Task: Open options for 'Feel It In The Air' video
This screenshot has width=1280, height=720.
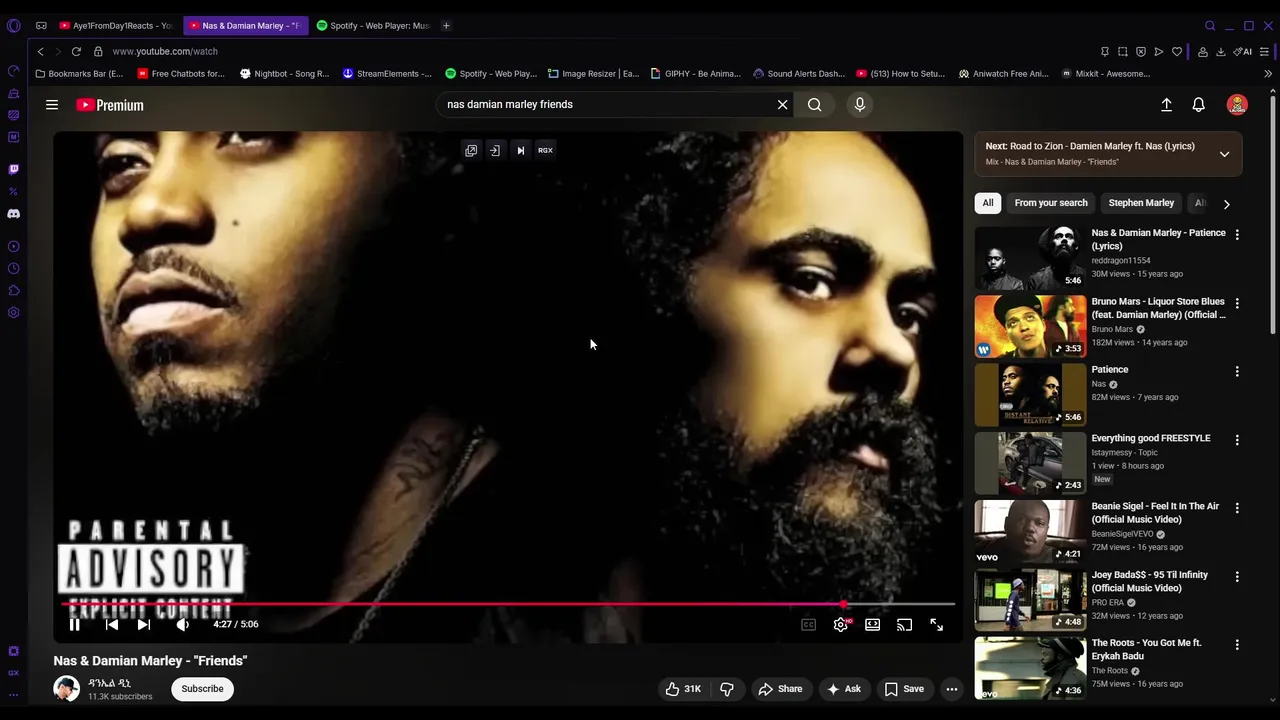Action: pyautogui.click(x=1237, y=508)
